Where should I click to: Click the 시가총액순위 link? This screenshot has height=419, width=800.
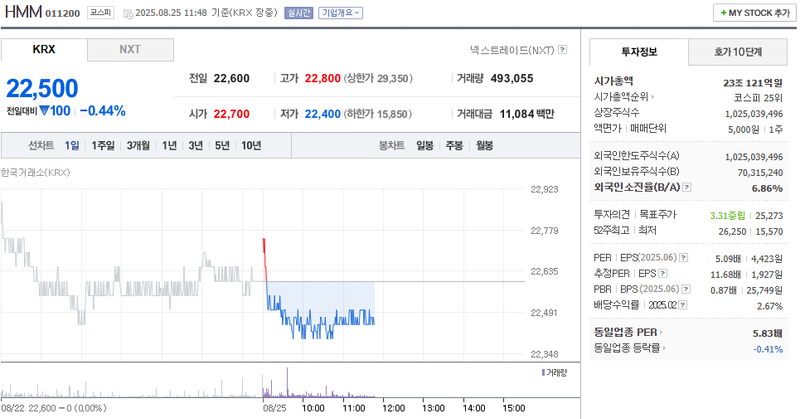click(x=621, y=96)
